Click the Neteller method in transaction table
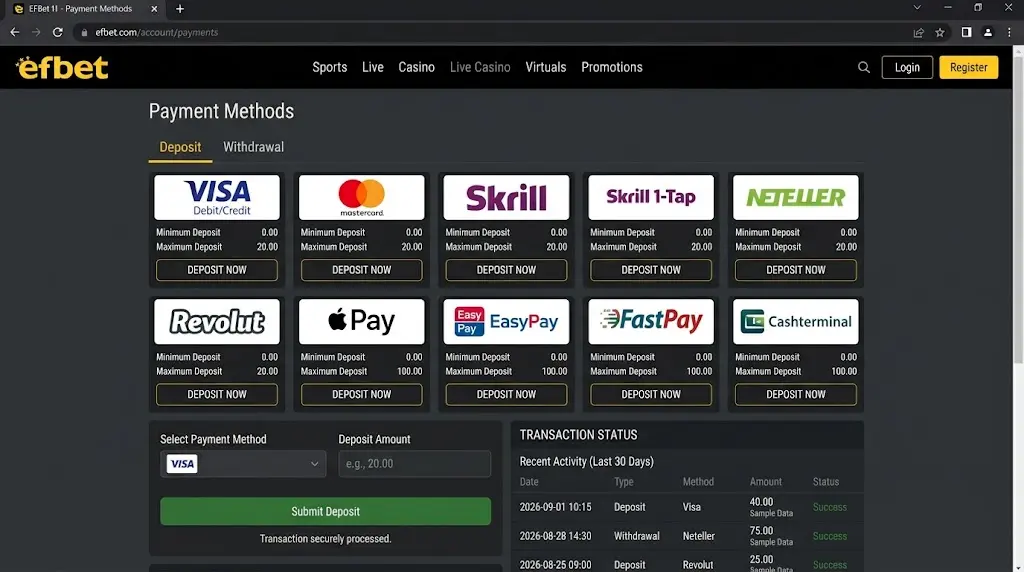The height and width of the screenshot is (572, 1024). 699,536
